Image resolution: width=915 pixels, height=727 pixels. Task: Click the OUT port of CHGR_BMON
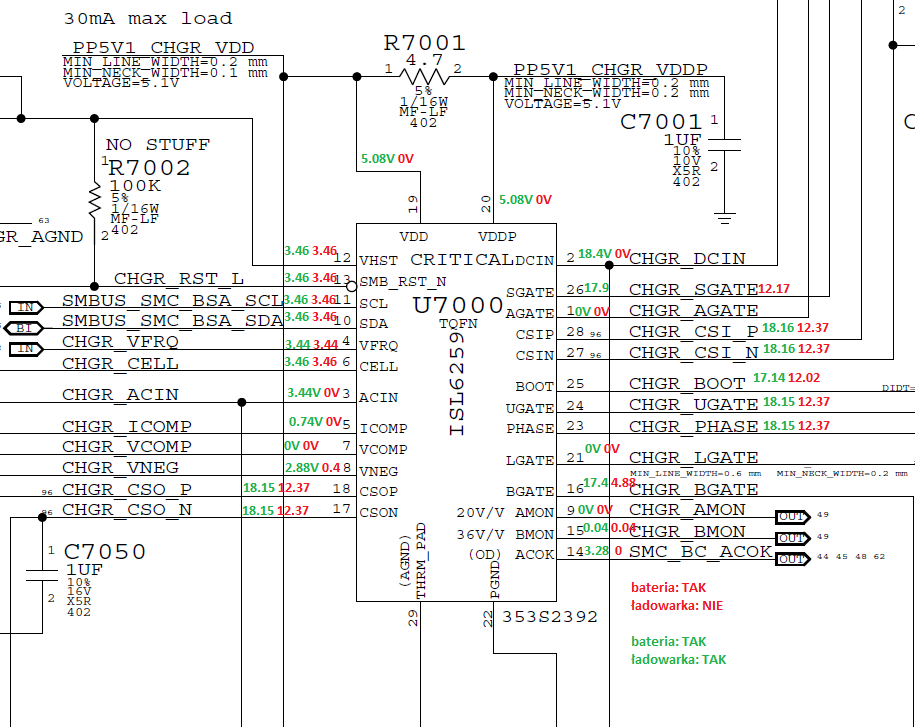tap(793, 537)
